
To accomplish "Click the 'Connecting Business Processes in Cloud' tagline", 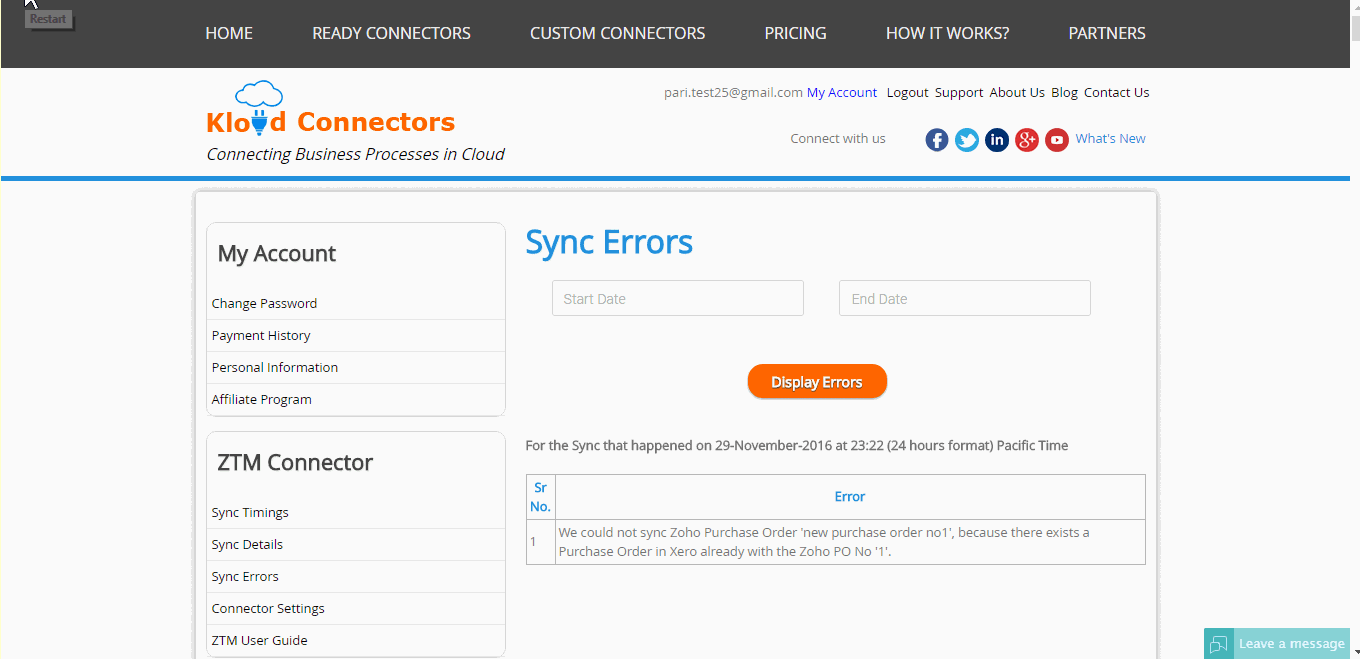I will pos(355,154).
